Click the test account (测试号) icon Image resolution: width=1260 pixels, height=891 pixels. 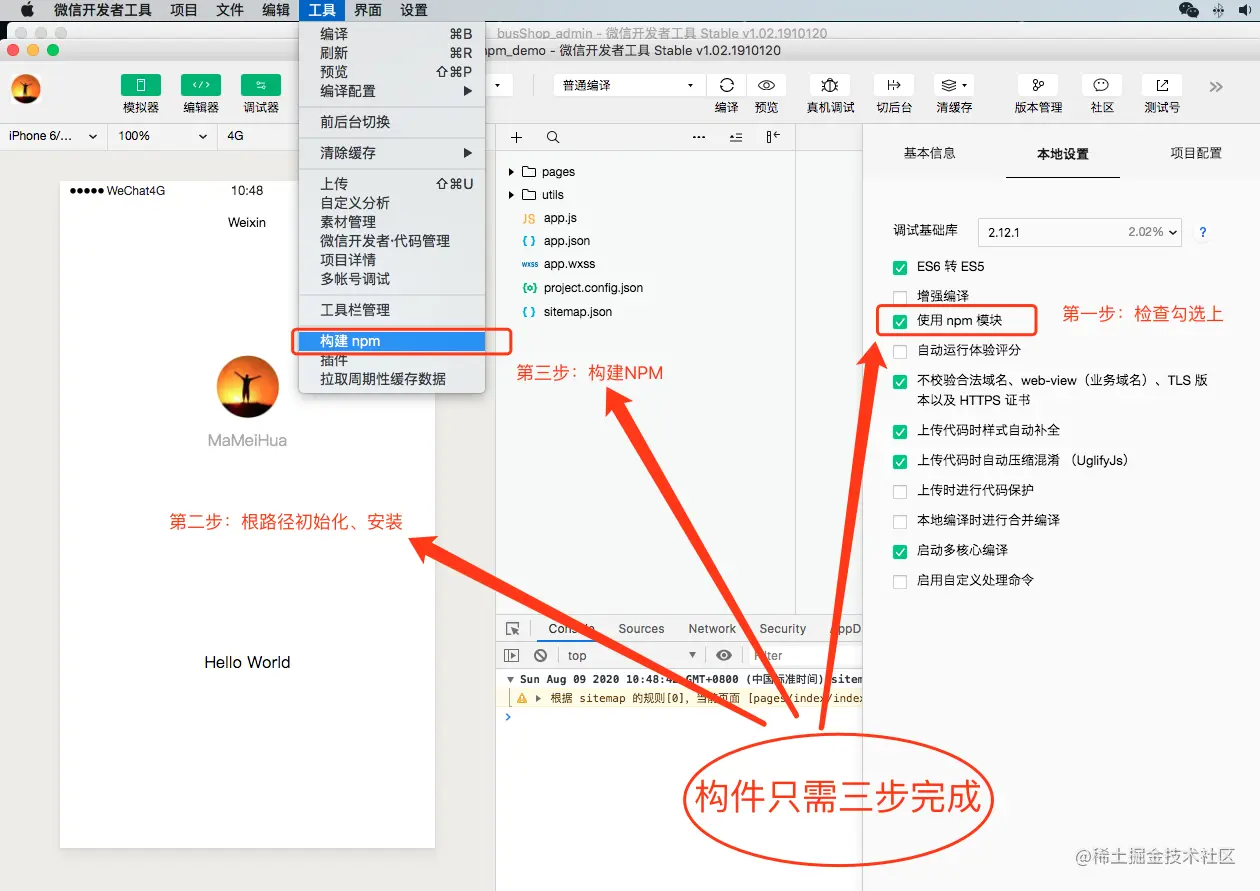tap(1162, 86)
